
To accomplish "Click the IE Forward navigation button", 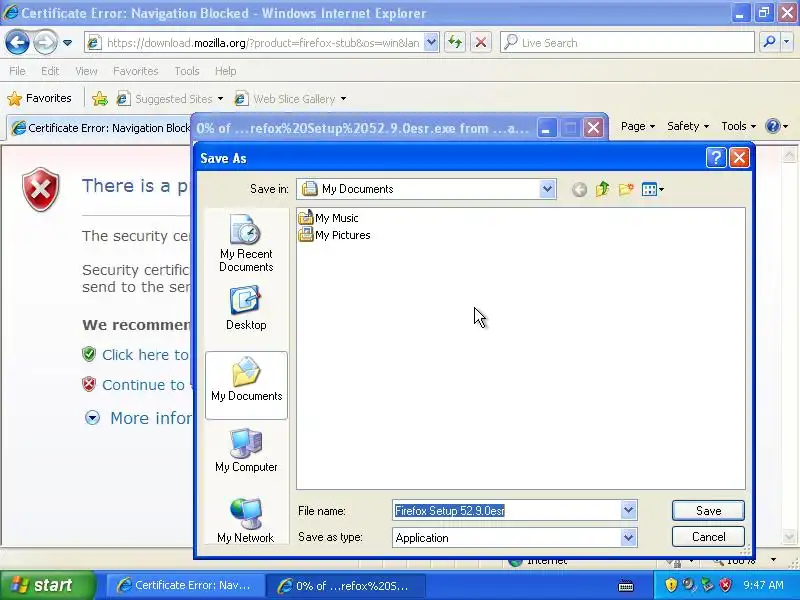I will pos(45,43).
